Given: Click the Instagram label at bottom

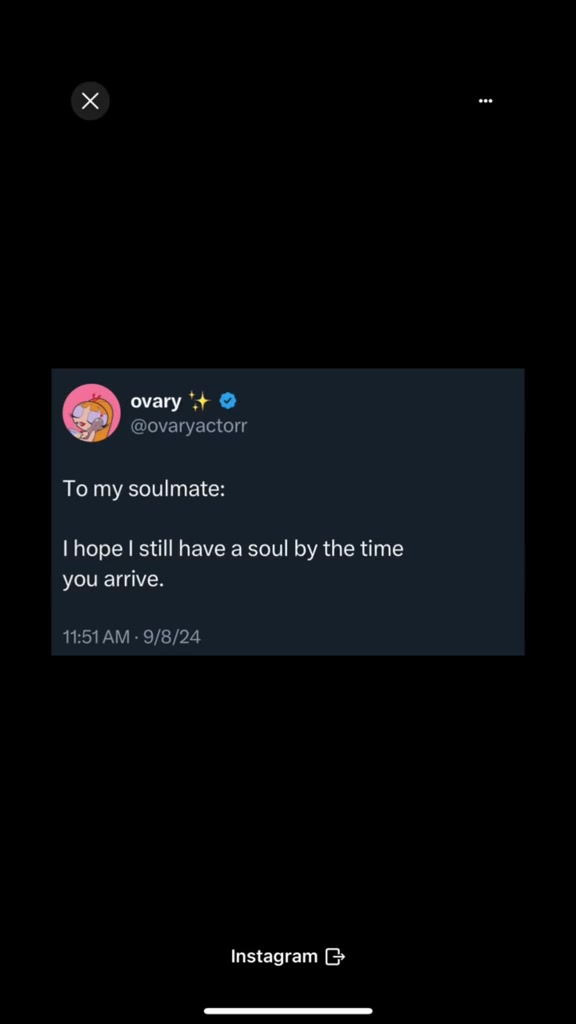Looking at the screenshot, I should [274, 957].
